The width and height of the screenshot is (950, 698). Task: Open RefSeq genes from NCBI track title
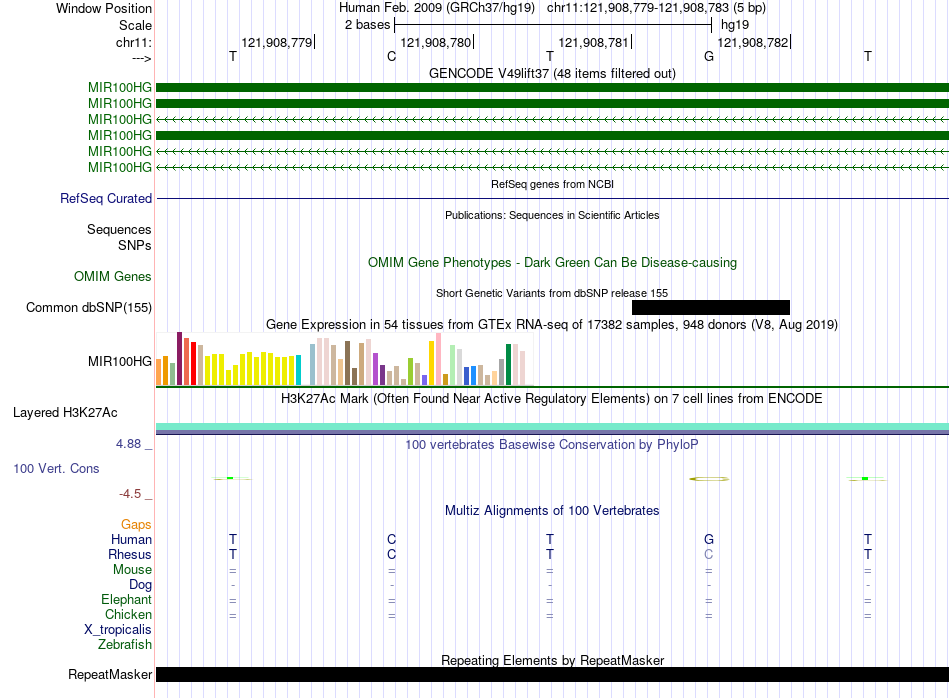552,184
